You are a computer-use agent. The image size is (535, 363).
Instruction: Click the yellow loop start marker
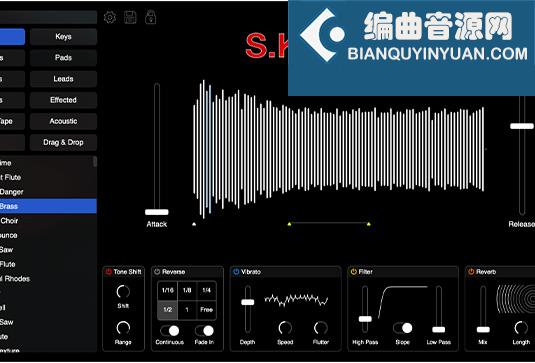click(x=289, y=224)
